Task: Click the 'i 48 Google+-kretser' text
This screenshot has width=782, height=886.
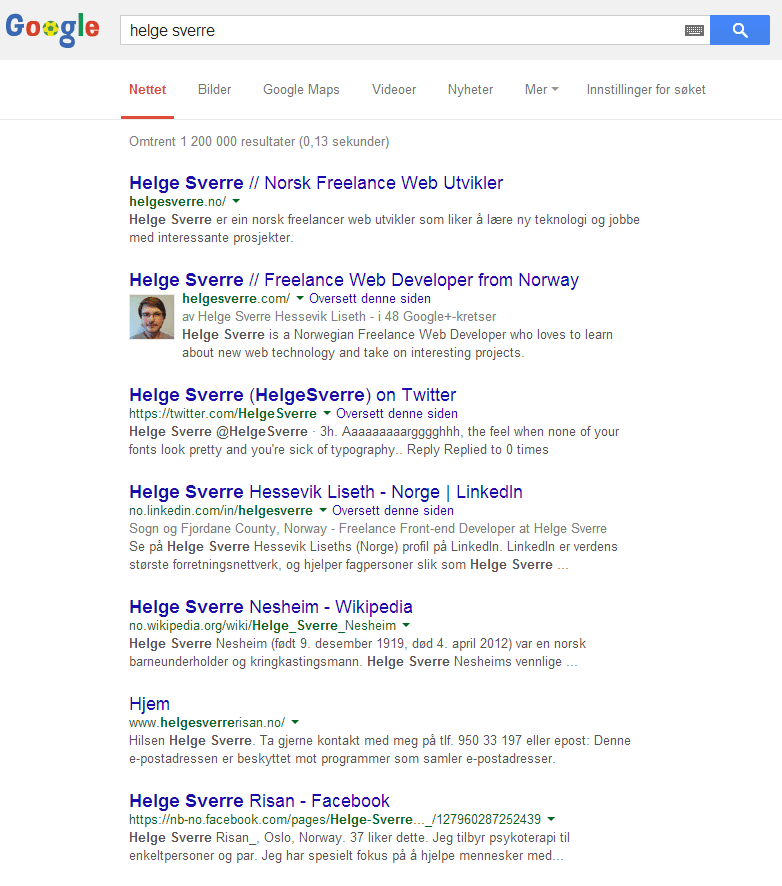Action: tap(437, 316)
